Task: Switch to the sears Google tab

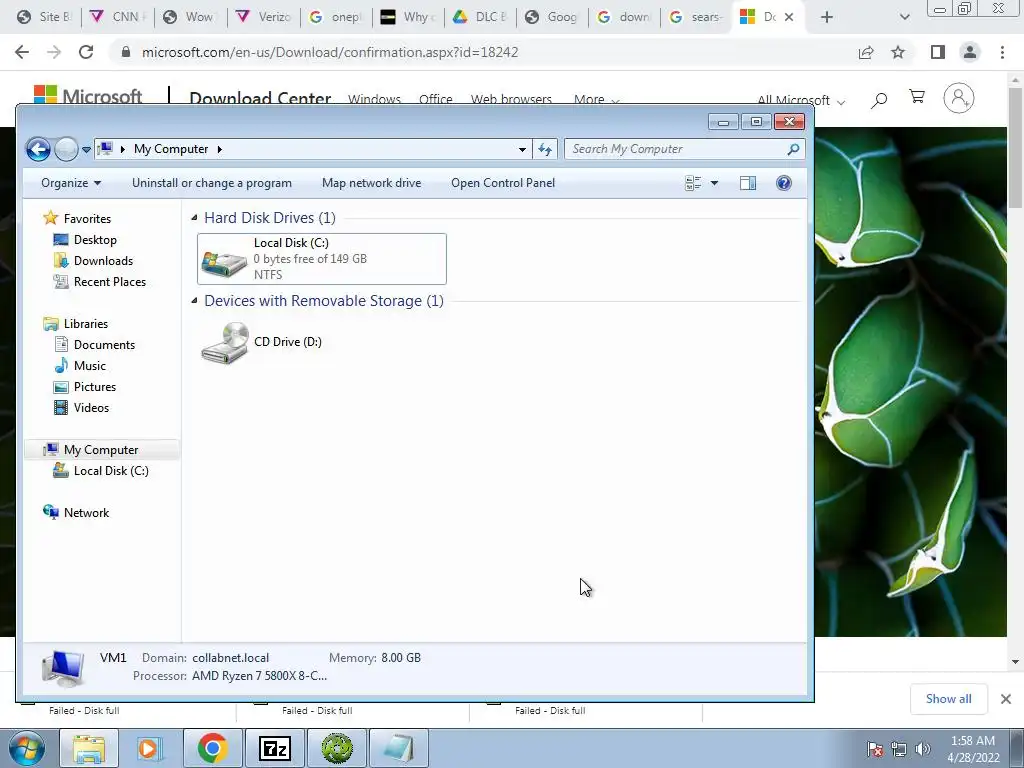Action: point(696,17)
